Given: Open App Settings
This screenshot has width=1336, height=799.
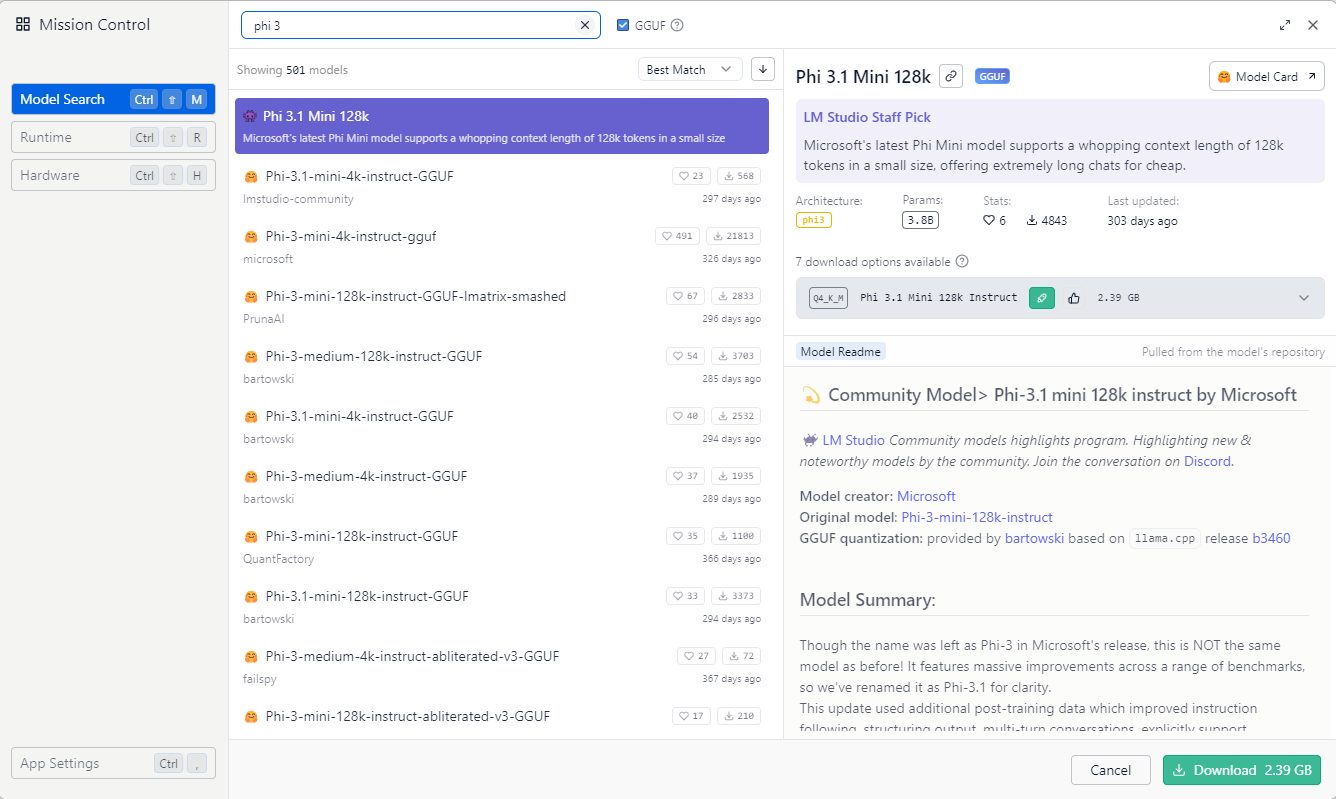Looking at the screenshot, I should pos(113,763).
